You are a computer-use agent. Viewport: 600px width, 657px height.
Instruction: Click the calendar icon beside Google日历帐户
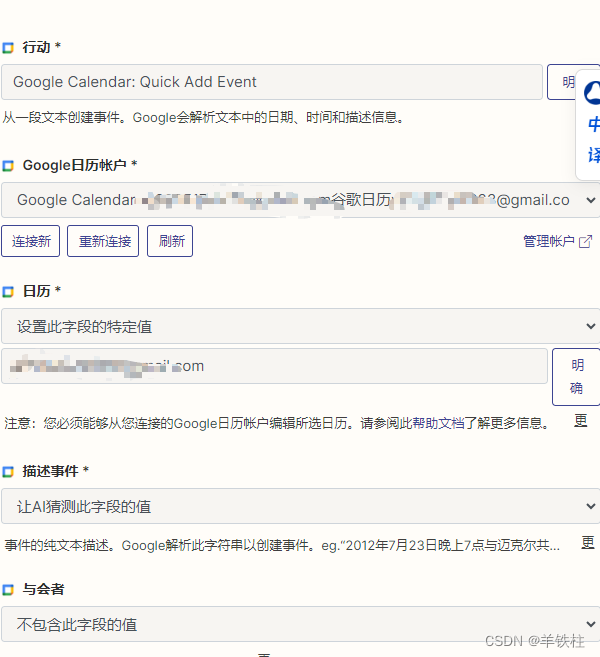(8, 166)
